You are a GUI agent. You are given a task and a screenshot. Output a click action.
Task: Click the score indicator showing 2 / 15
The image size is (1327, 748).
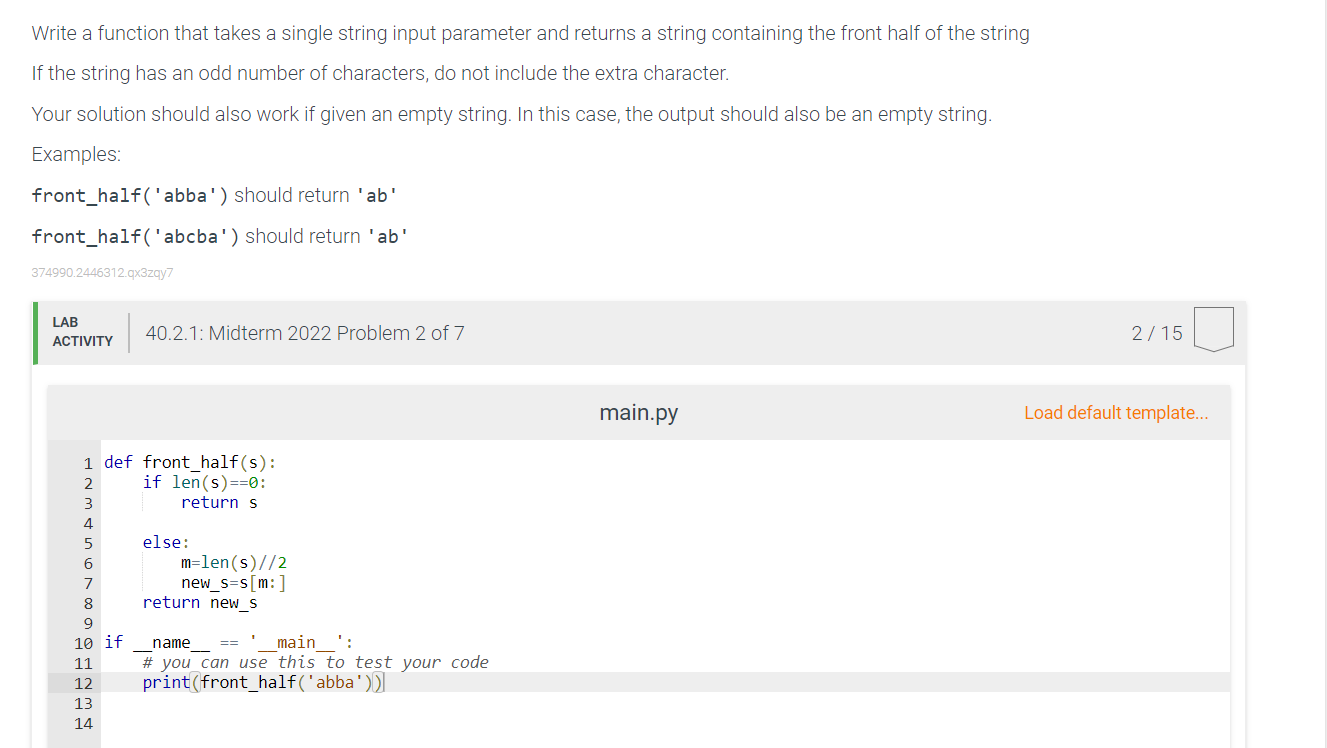pos(1157,332)
